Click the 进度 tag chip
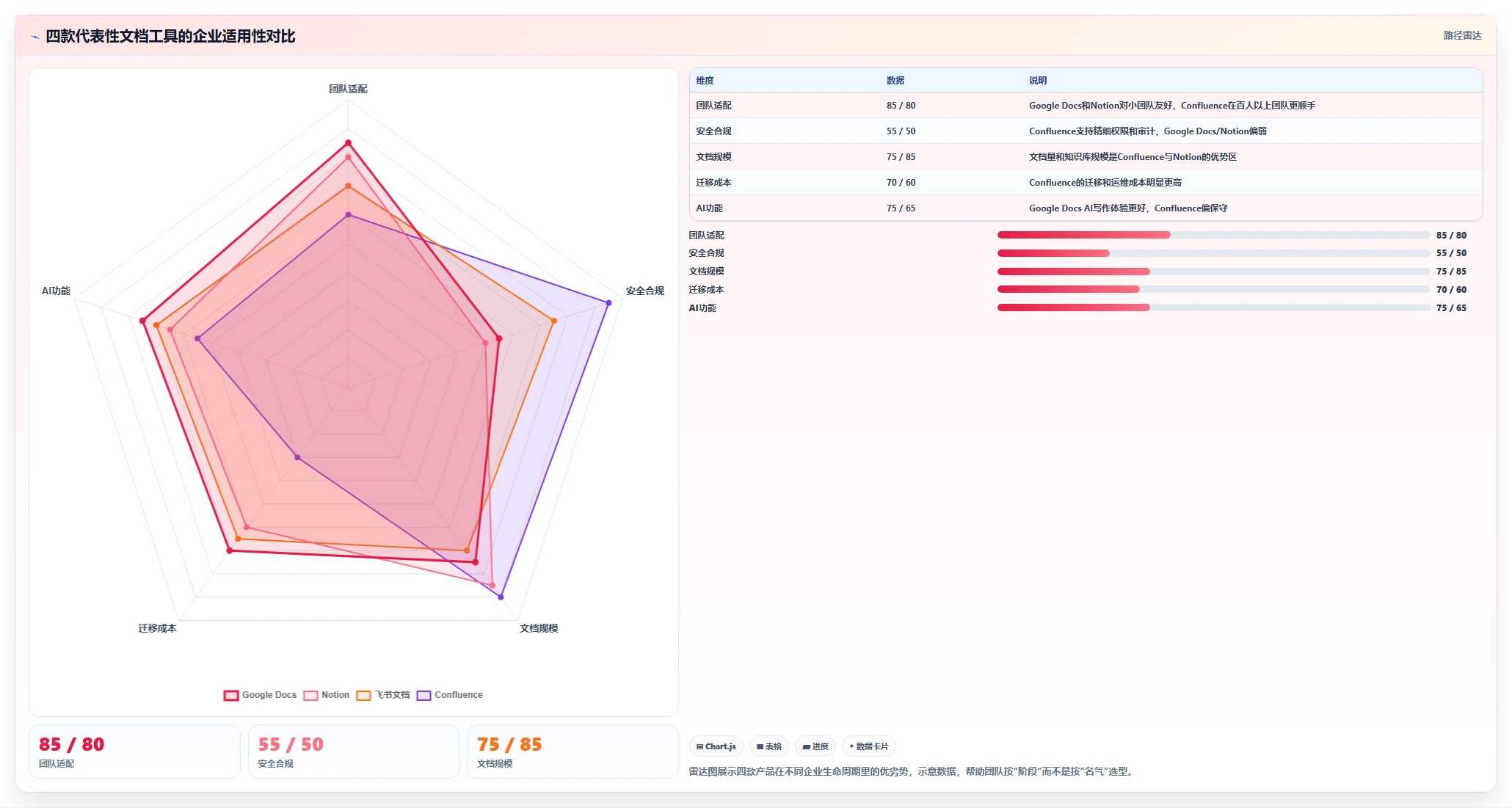Screen dimensions: 1512x808 815,746
